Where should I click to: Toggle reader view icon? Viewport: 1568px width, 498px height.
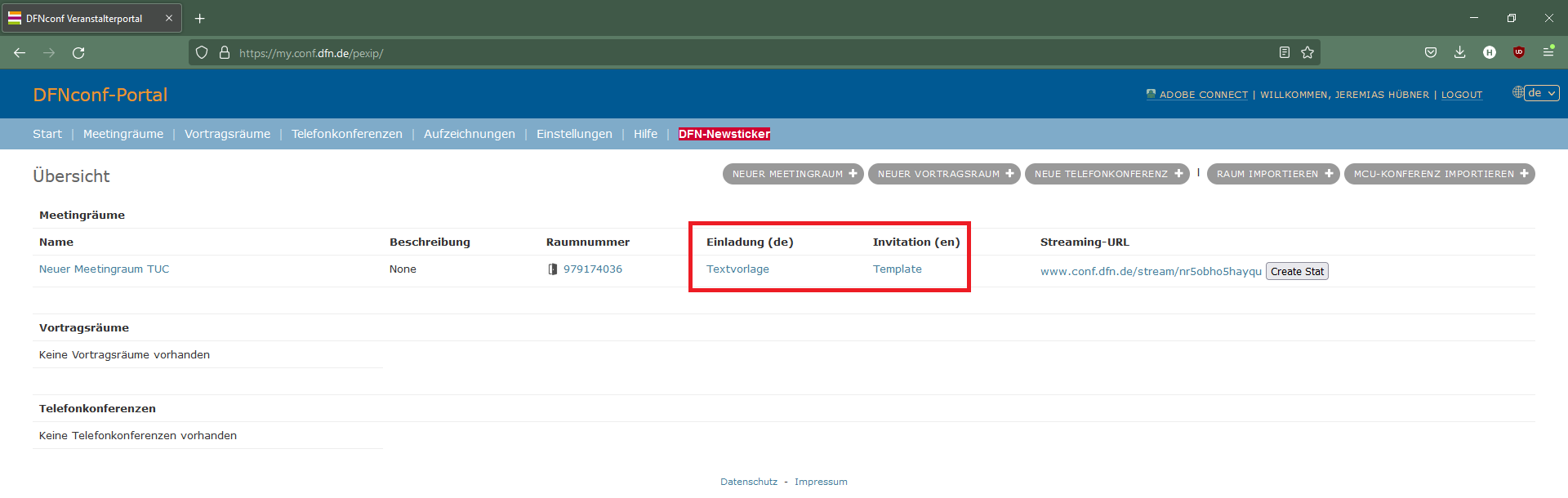click(x=1285, y=53)
